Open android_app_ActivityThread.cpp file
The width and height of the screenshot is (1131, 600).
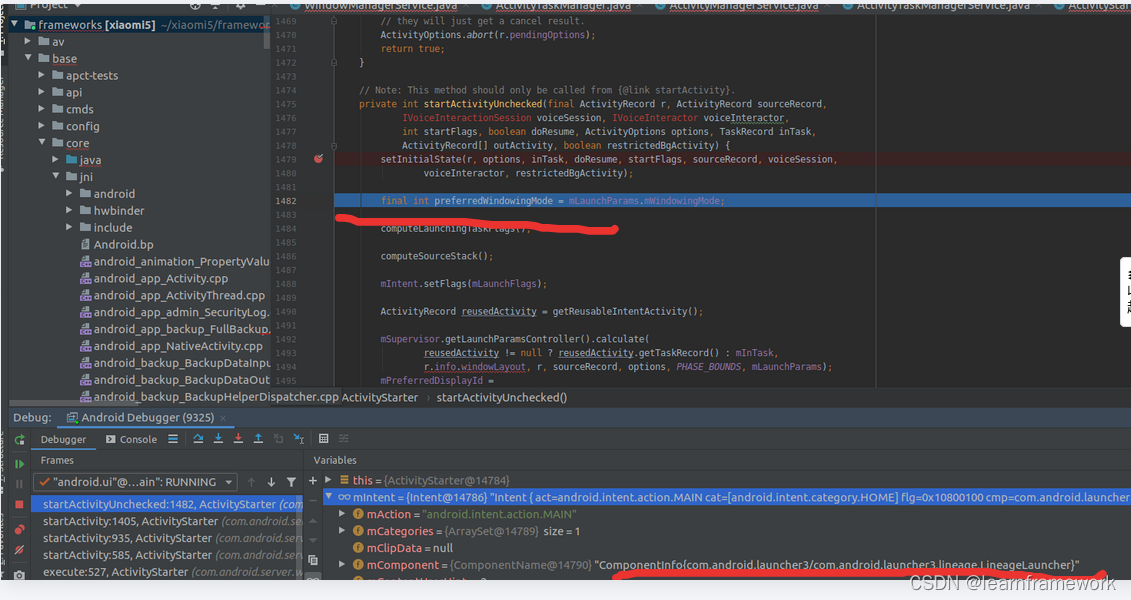[x=172, y=295]
